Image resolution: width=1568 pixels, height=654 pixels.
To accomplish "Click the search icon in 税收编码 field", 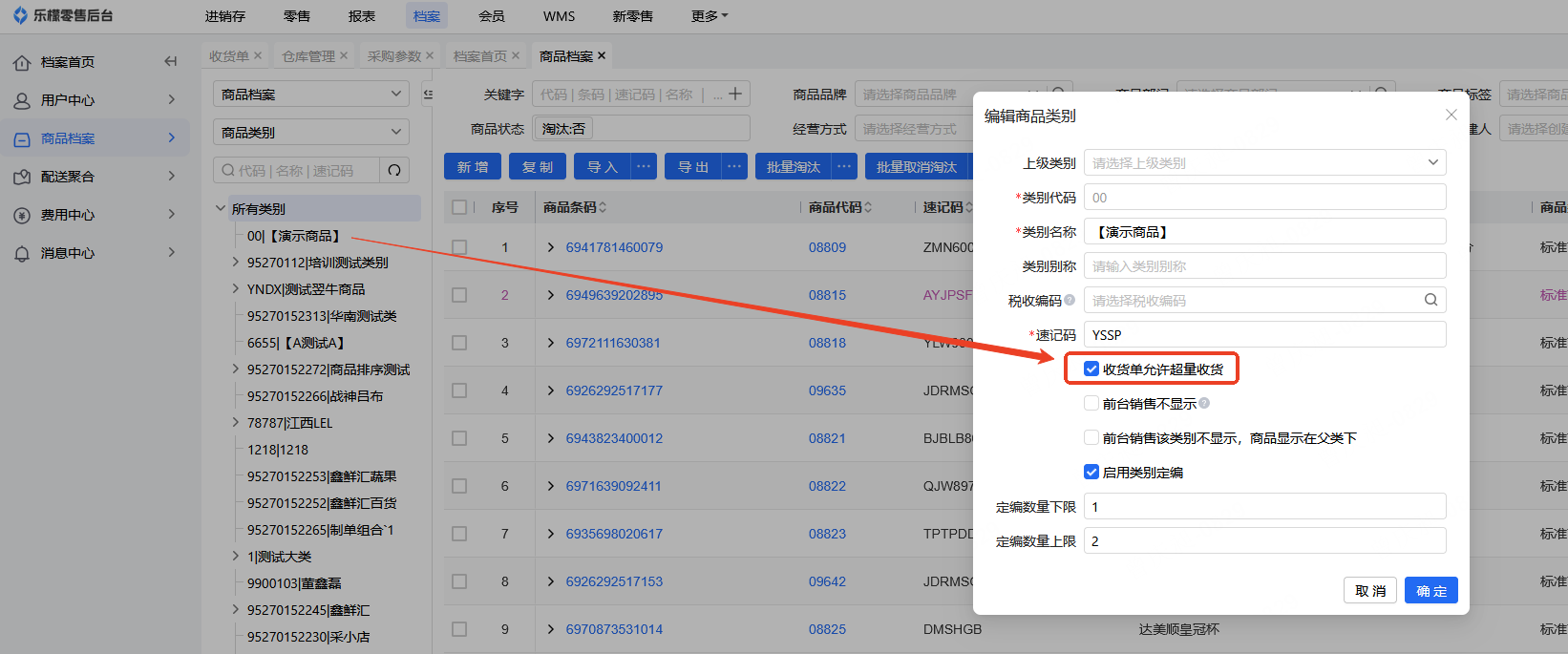I will (1430, 300).
